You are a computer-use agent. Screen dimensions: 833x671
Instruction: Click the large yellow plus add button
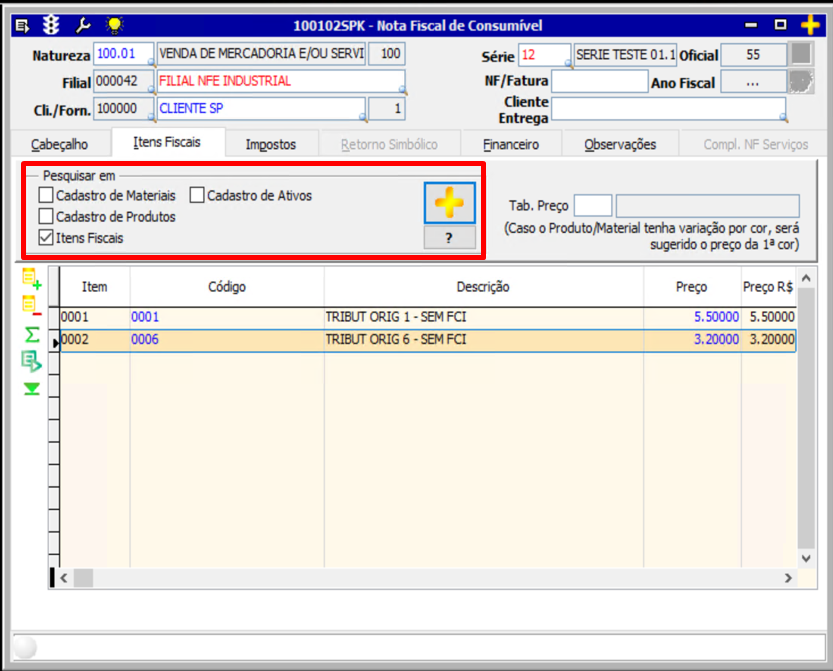(x=449, y=202)
